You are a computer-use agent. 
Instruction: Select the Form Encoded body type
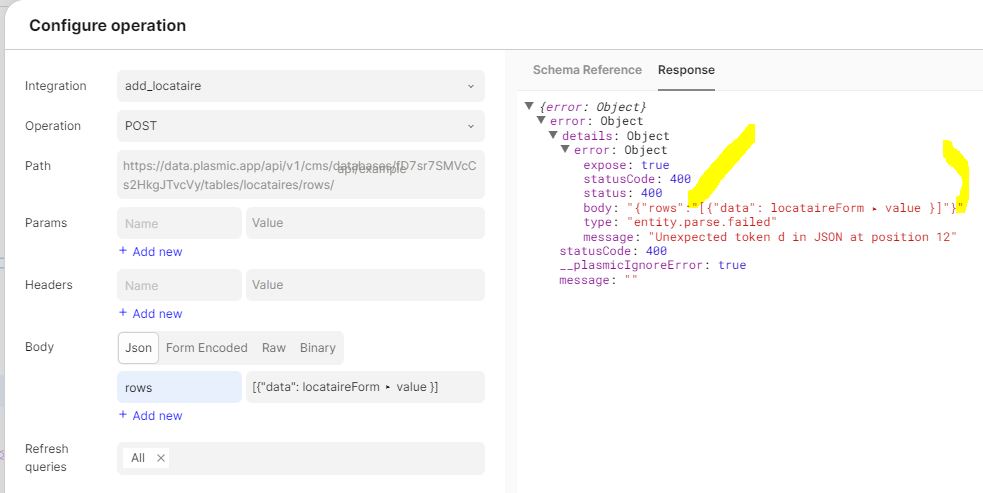(x=206, y=348)
